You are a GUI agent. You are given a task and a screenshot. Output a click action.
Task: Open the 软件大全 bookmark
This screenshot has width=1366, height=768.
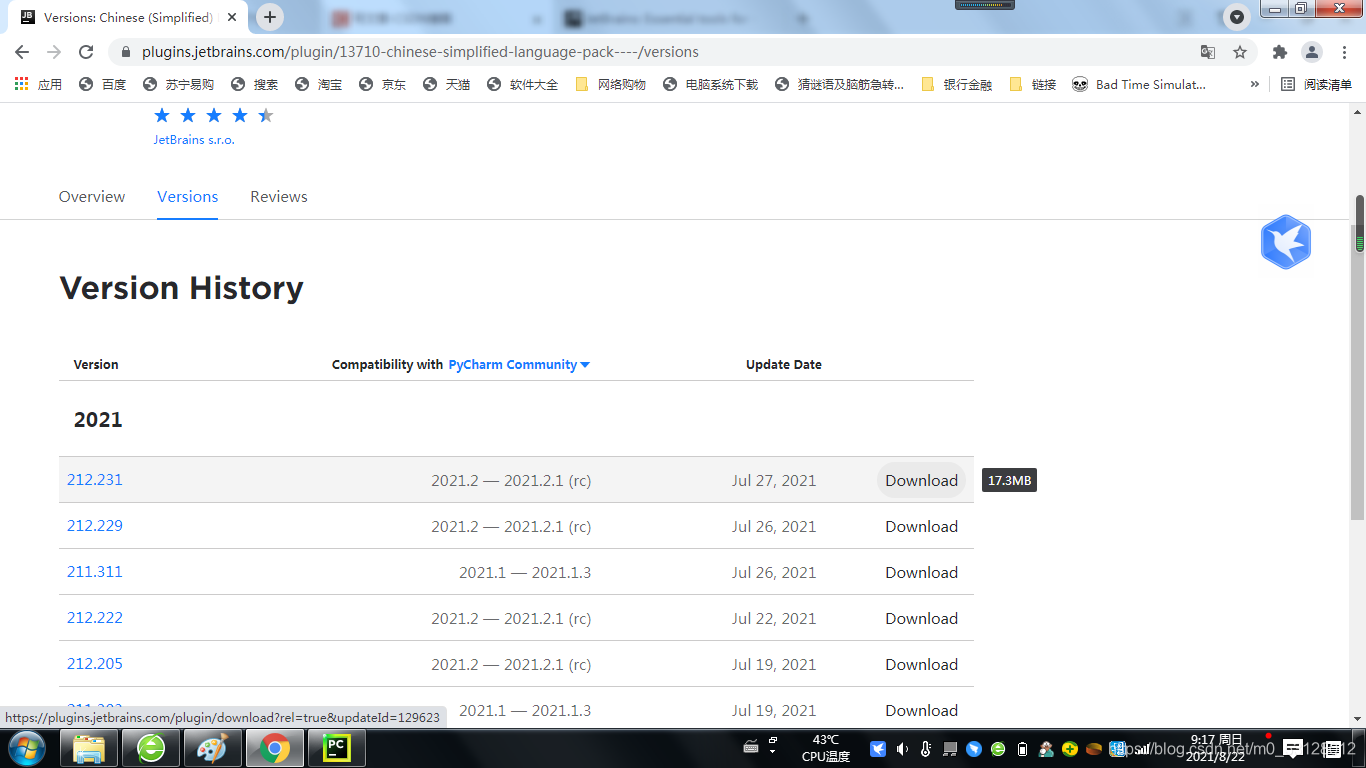[x=522, y=85]
